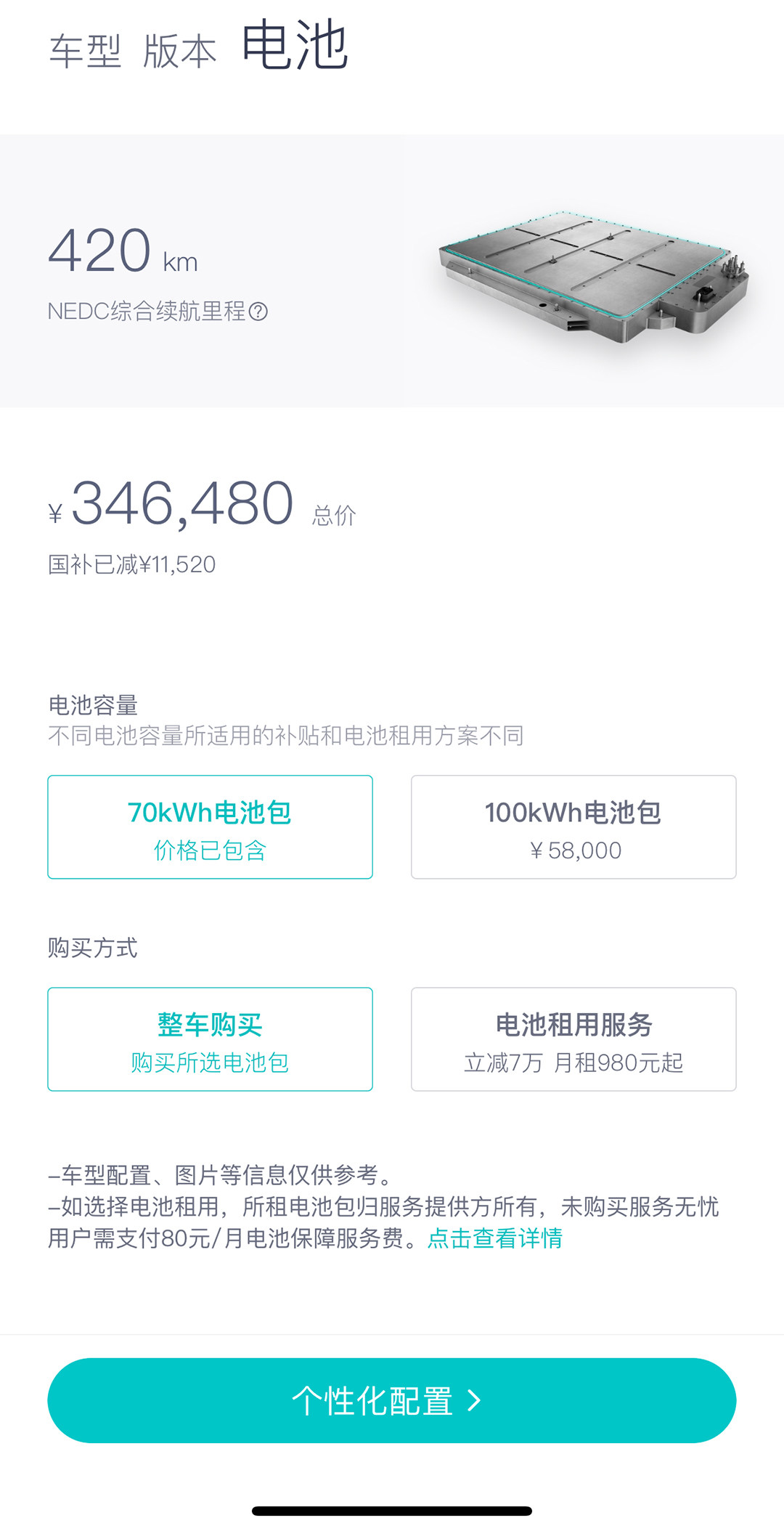
Task: Select 整车购买 purchase method
Action: point(210,1039)
